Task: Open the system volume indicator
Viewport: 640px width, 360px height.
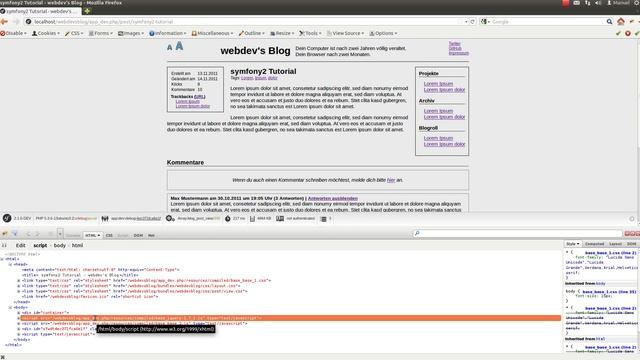Action: point(598,3)
